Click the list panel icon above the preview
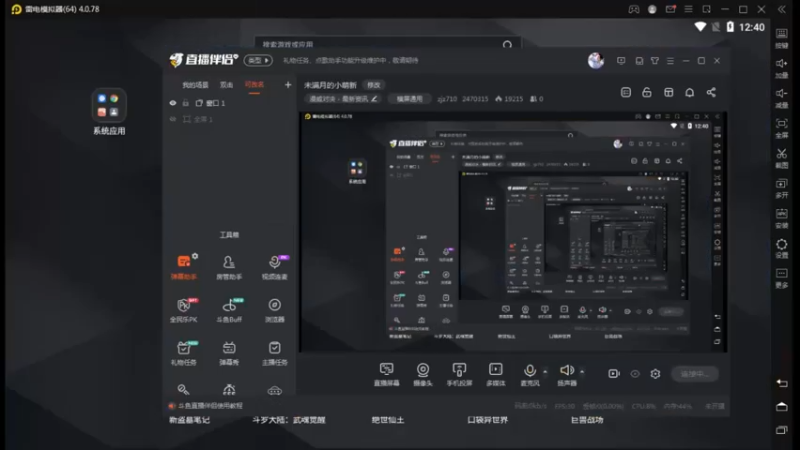The image size is (800, 450). pyautogui.click(x=626, y=92)
